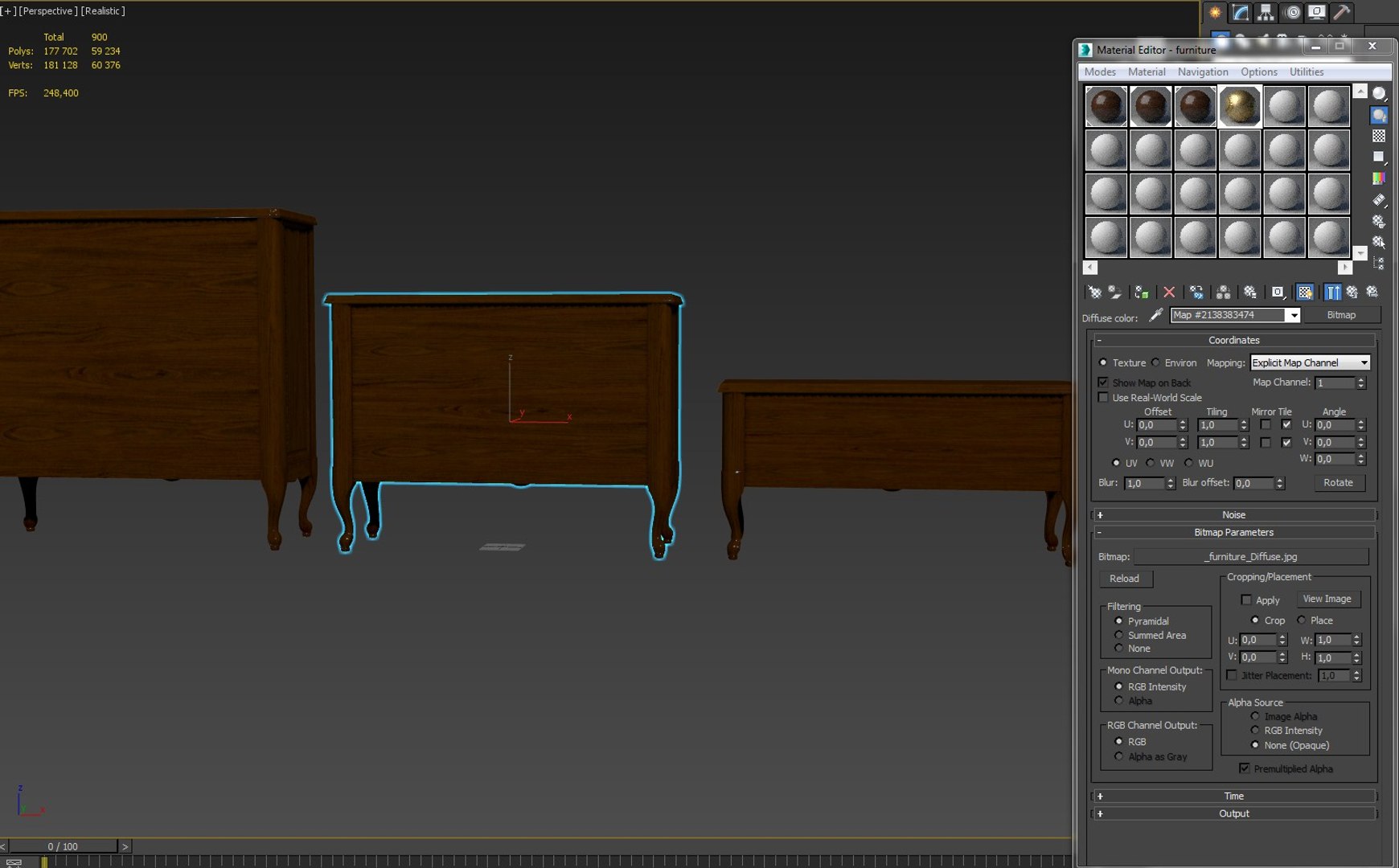Toggle the Backlight icon in Material Editor
The image size is (1399, 868).
pyautogui.click(x=1379, y=115)
